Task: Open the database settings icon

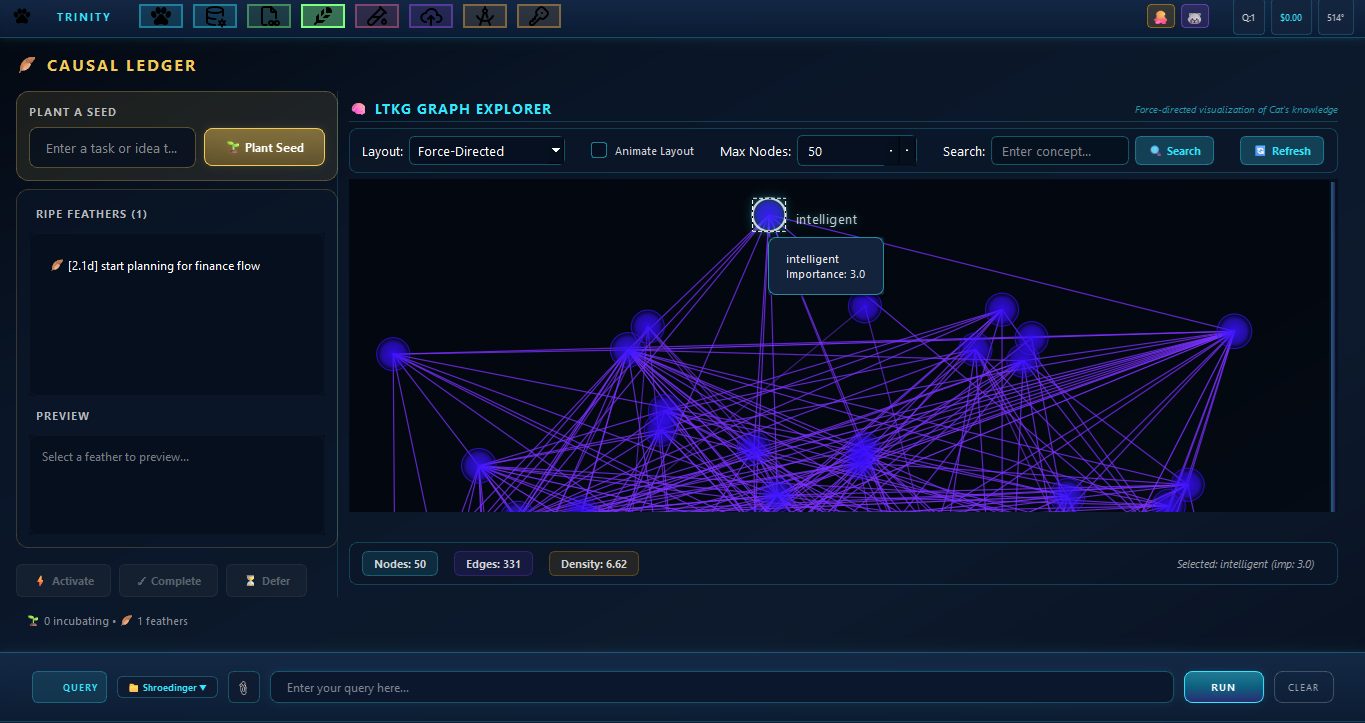Action: pyautogui.click(x=214, y=16)
